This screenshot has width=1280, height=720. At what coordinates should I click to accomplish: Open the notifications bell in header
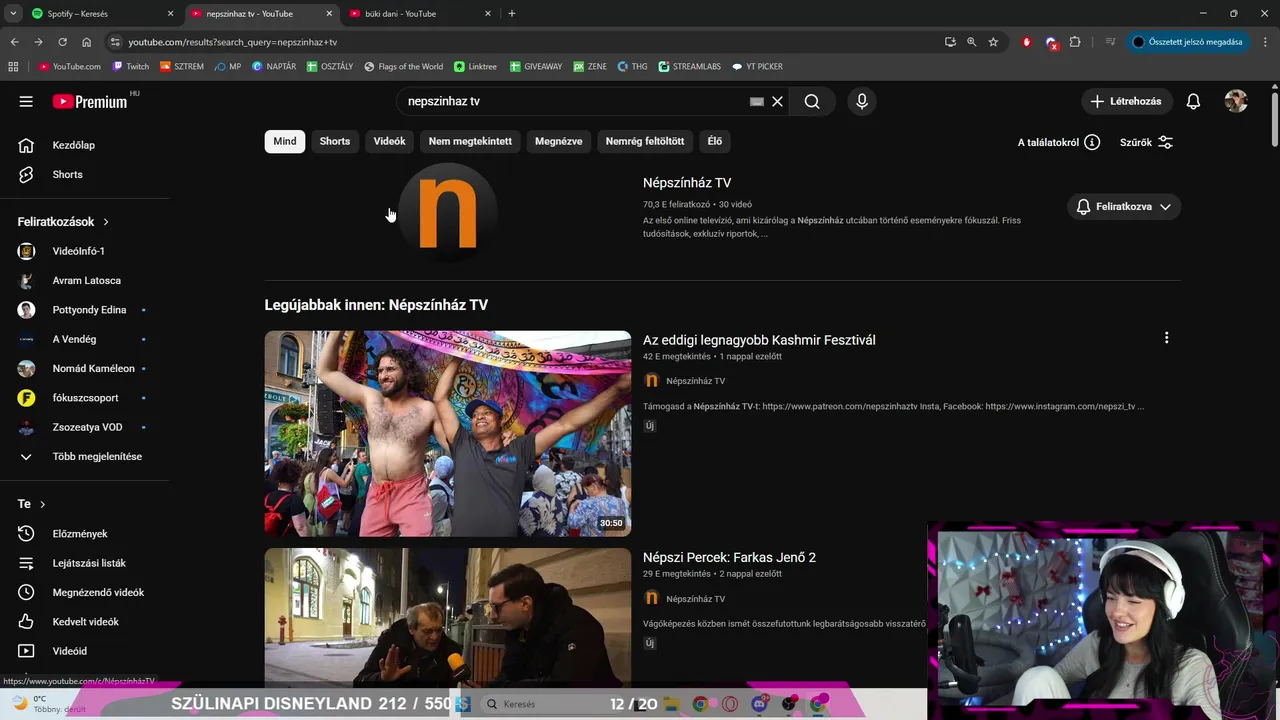point(1193,101)
